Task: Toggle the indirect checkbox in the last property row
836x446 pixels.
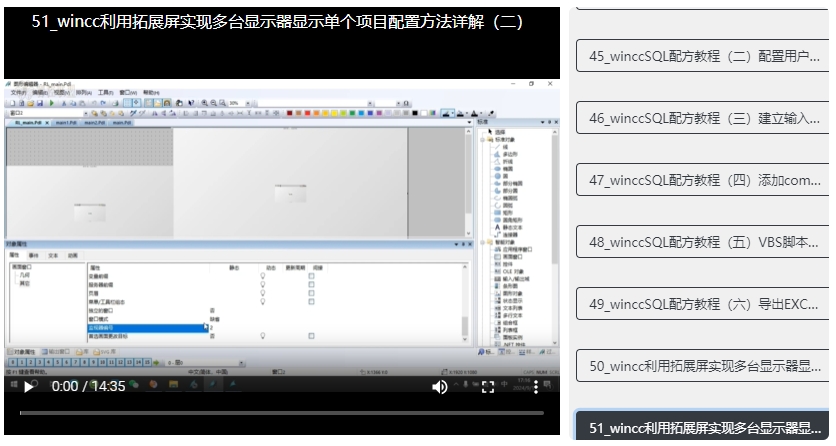Action: [x=311, y=336]
